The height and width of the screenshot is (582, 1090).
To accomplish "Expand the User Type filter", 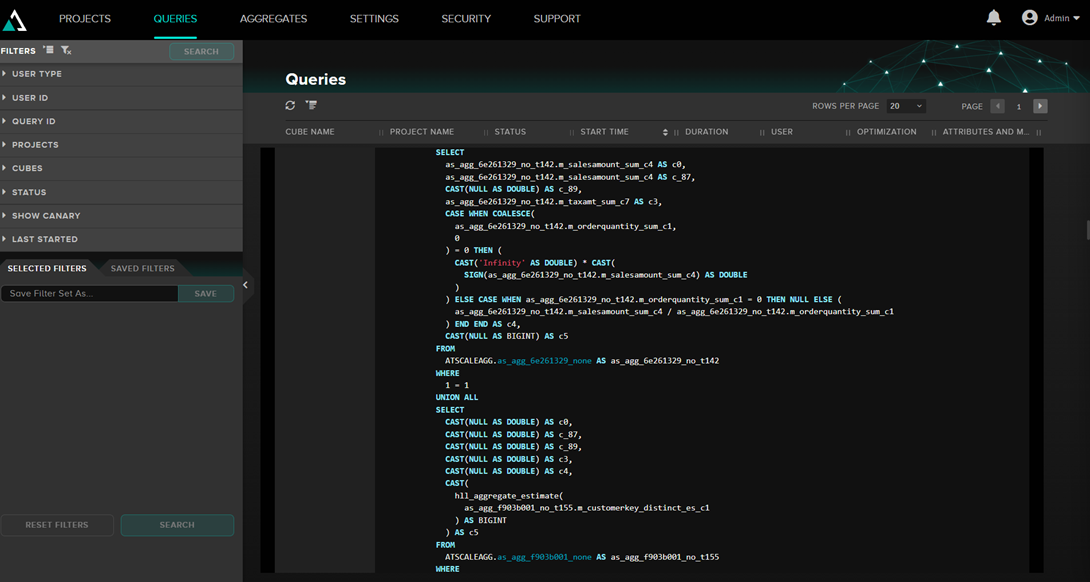I will [37, 74].
